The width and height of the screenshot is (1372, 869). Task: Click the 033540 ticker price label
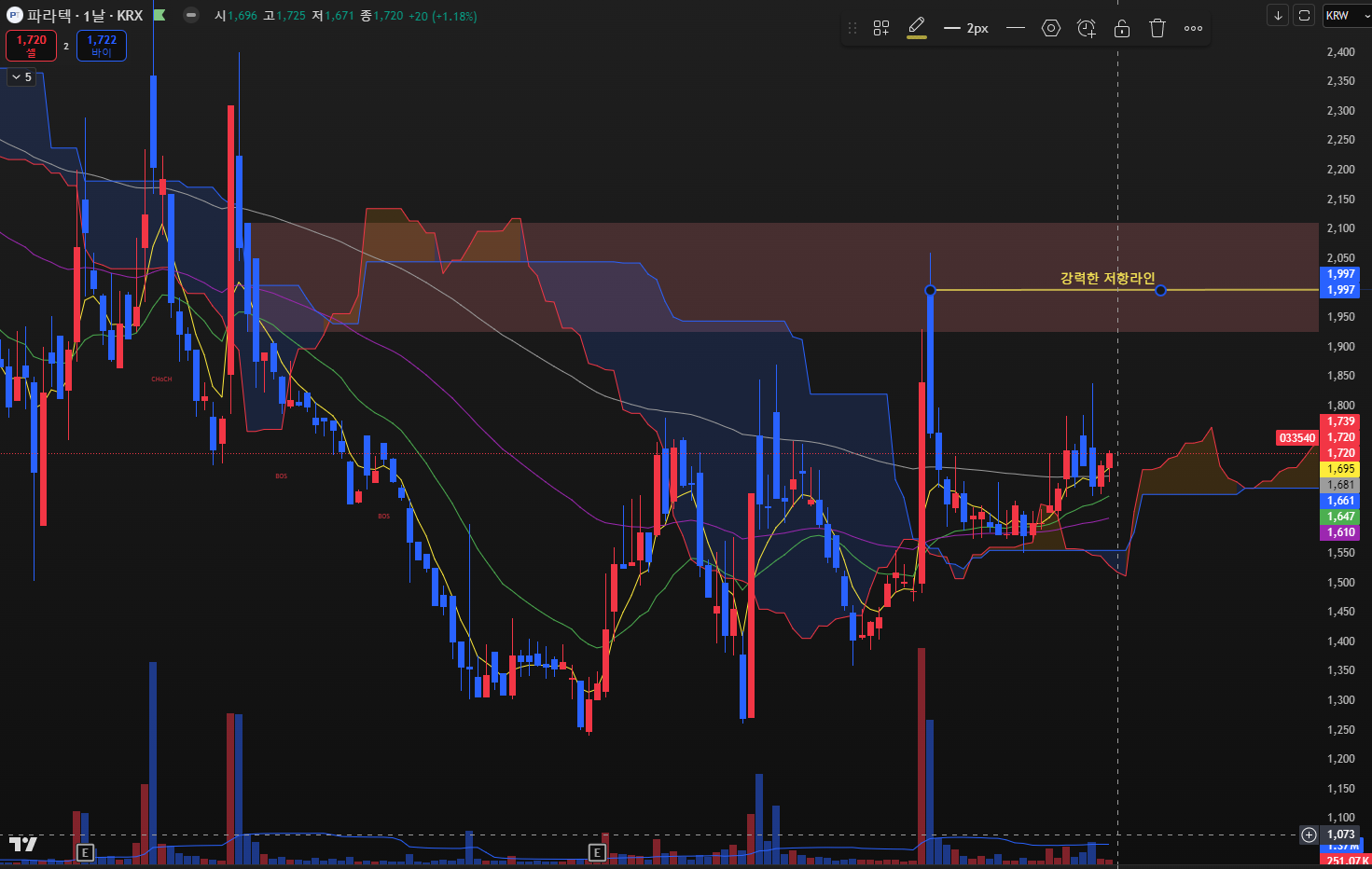tap(1297, 437)
